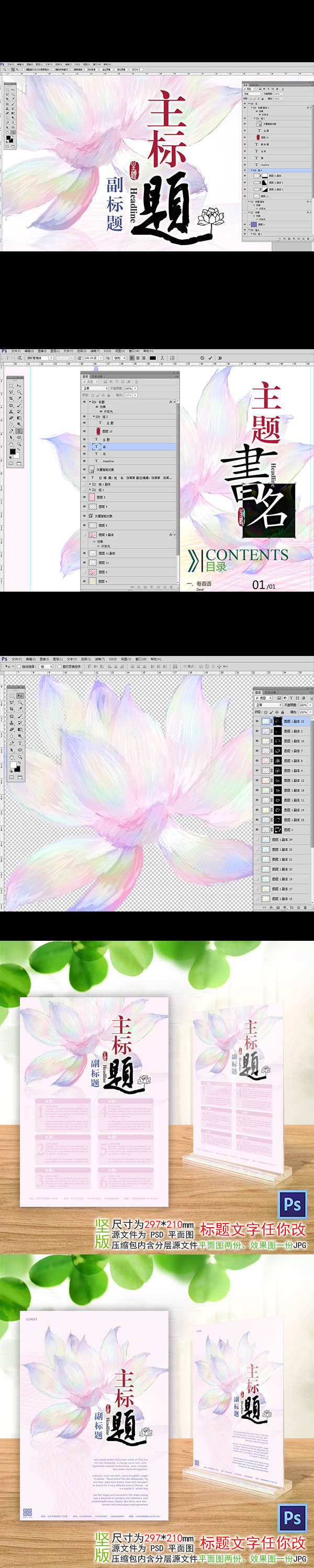
Task: Open the warp text icon in options bar
Action: point(163,358)
